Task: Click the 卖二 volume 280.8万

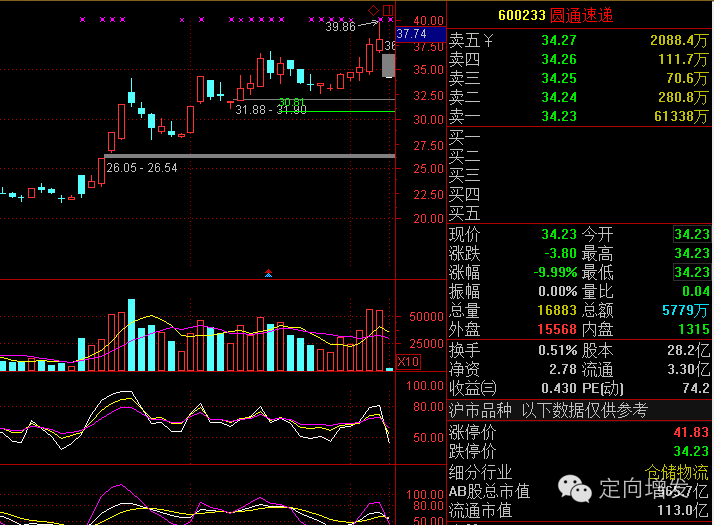Action: click(x=683, y=97)
